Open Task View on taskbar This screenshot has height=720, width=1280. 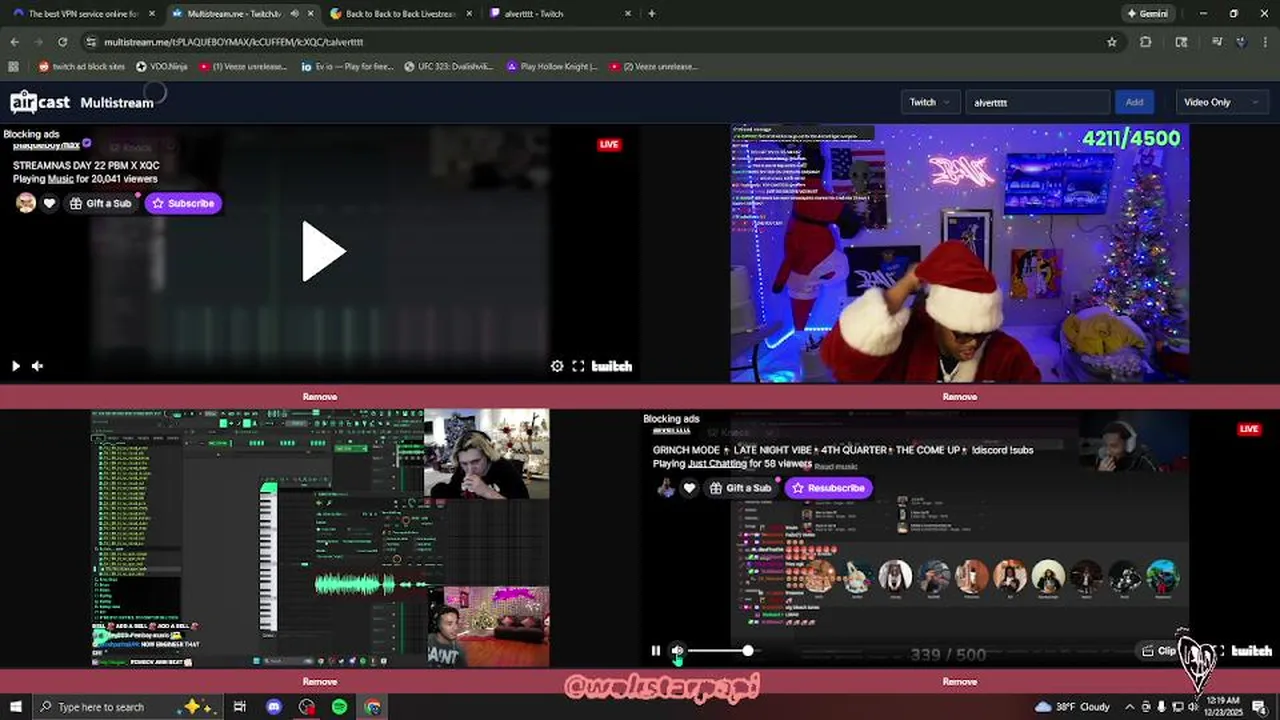point(239,707)
